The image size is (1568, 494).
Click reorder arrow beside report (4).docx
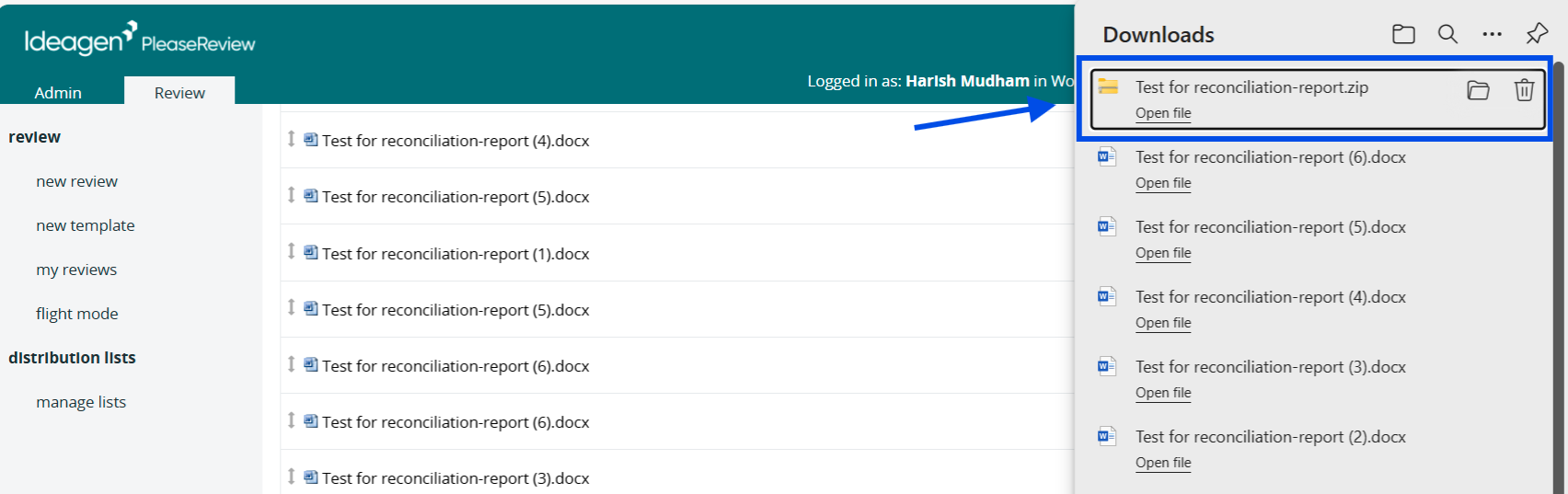pyautogui.click(x=291, y=138)
